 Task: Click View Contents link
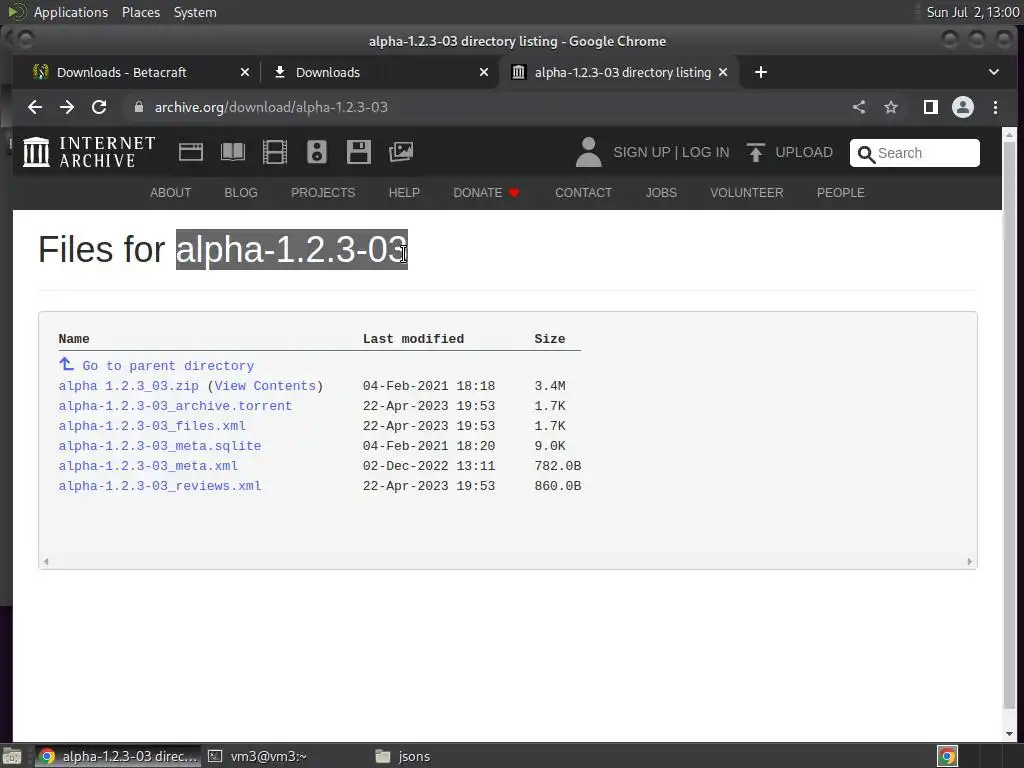click(x=265, y=386)
